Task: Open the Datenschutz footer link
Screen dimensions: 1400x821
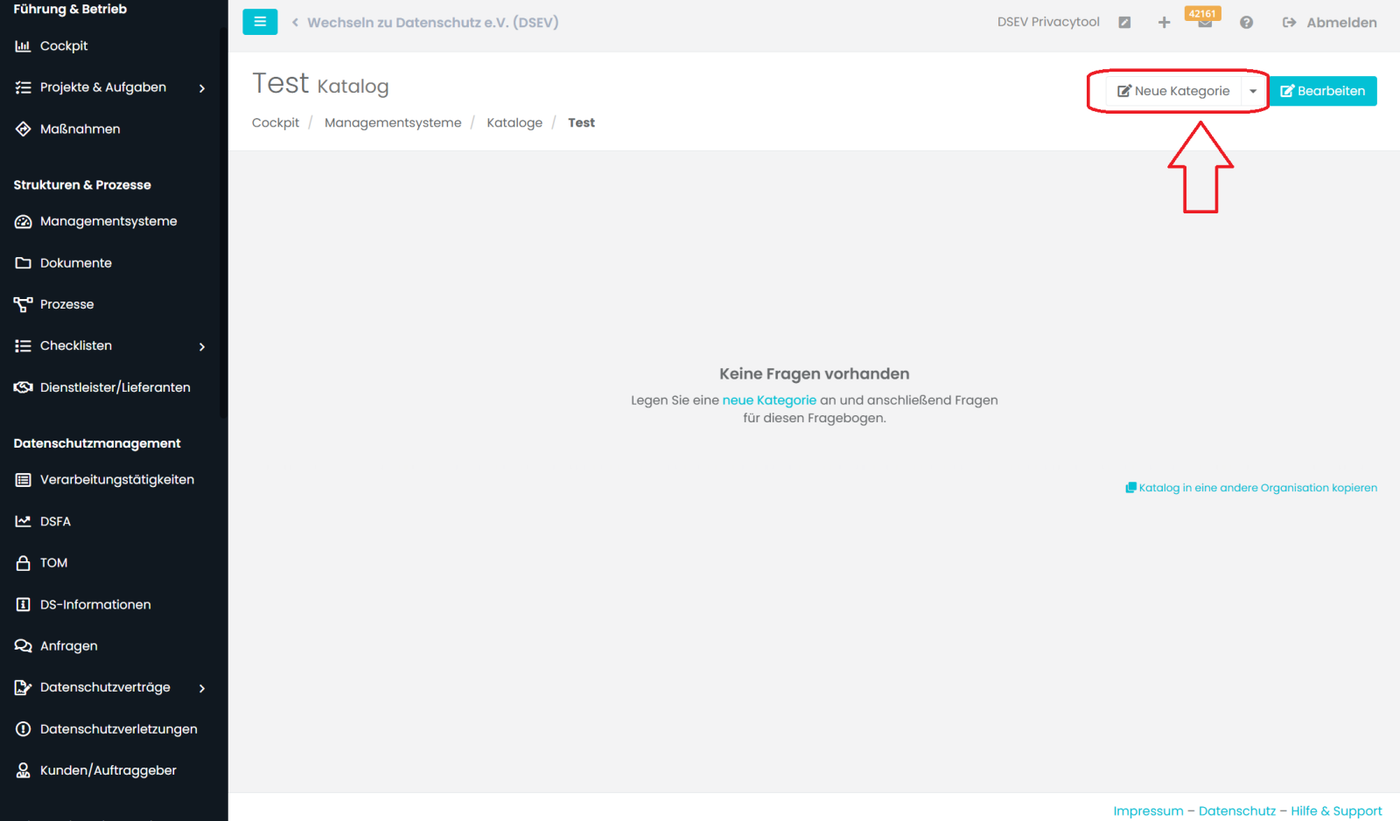Action: (1237, 811)
